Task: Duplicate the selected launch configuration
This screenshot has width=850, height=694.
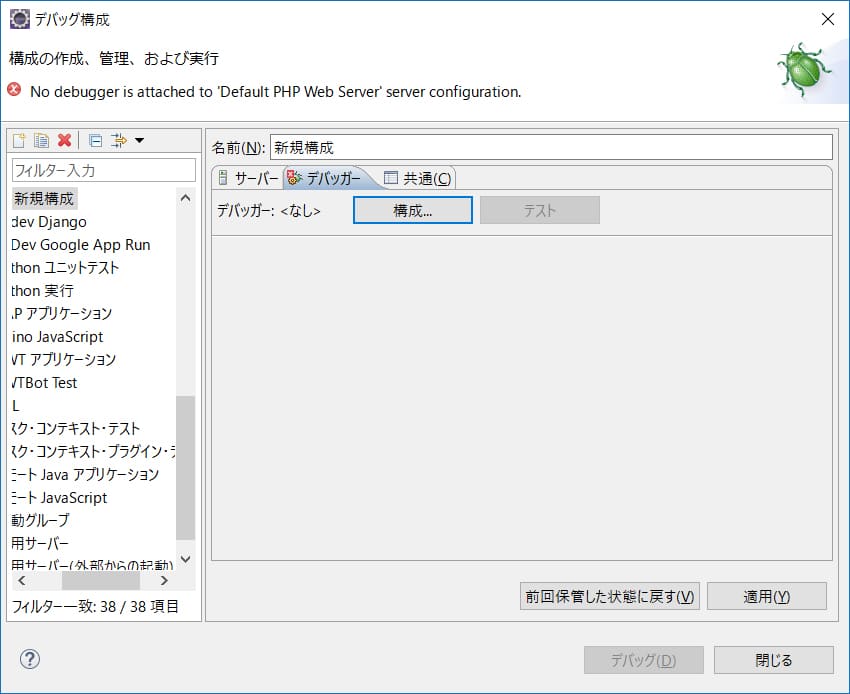Action: pos(42,140)
